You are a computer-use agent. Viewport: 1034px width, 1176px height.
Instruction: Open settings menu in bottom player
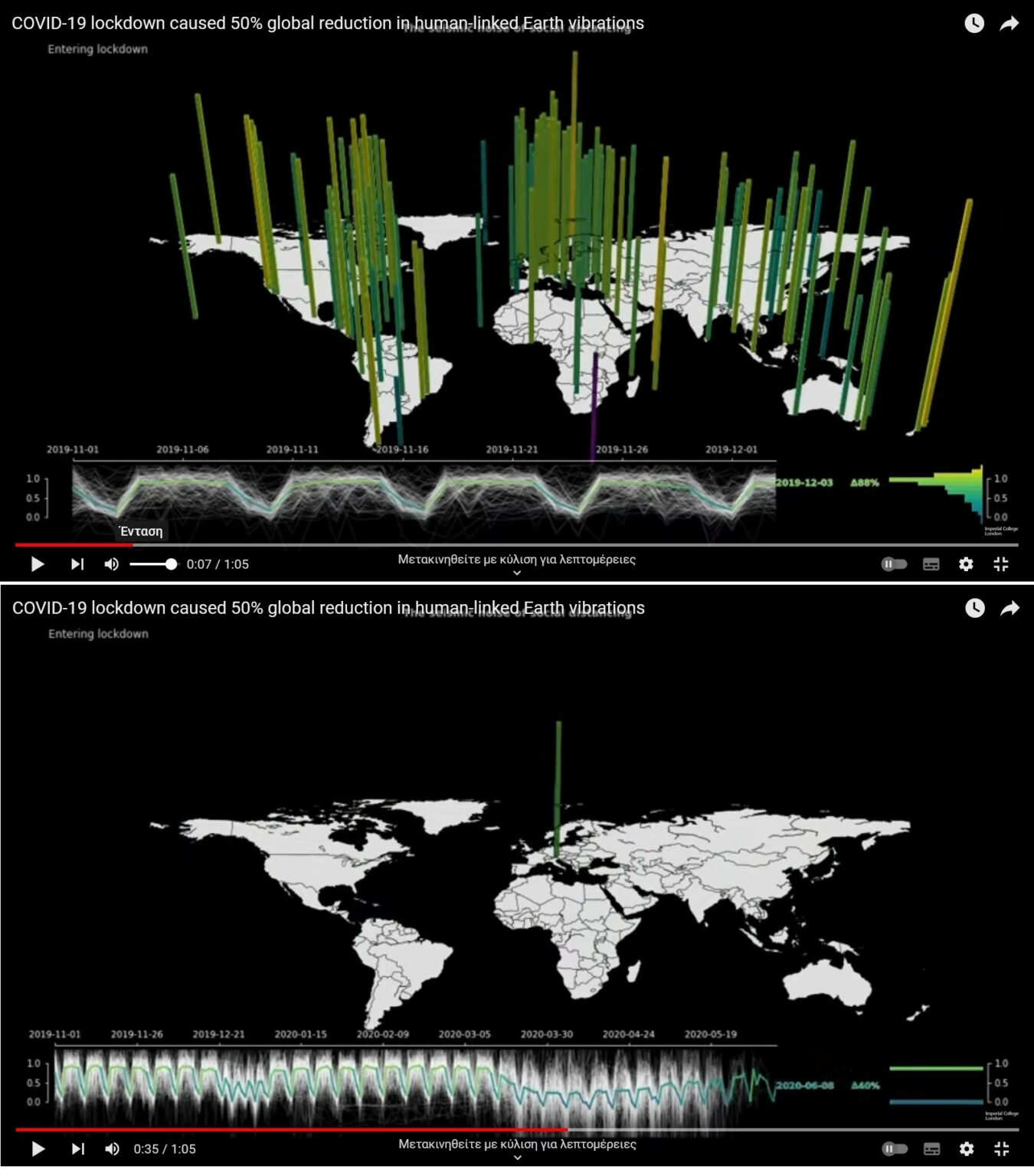pyautogui.click(x=966, y=1148)
